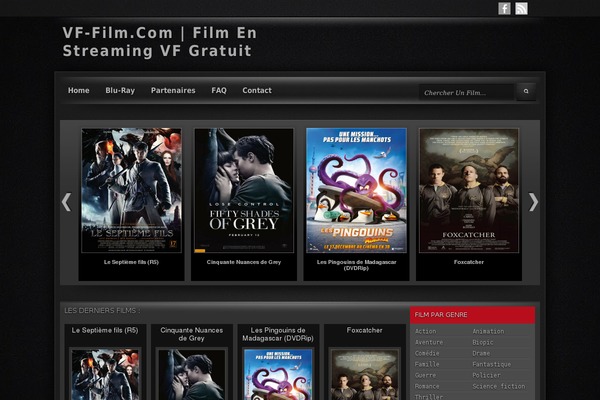Select the Animation genre

(488, 331)
